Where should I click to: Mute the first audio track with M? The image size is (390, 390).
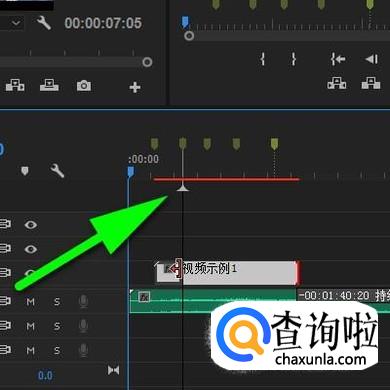click(x=30, y=302)
